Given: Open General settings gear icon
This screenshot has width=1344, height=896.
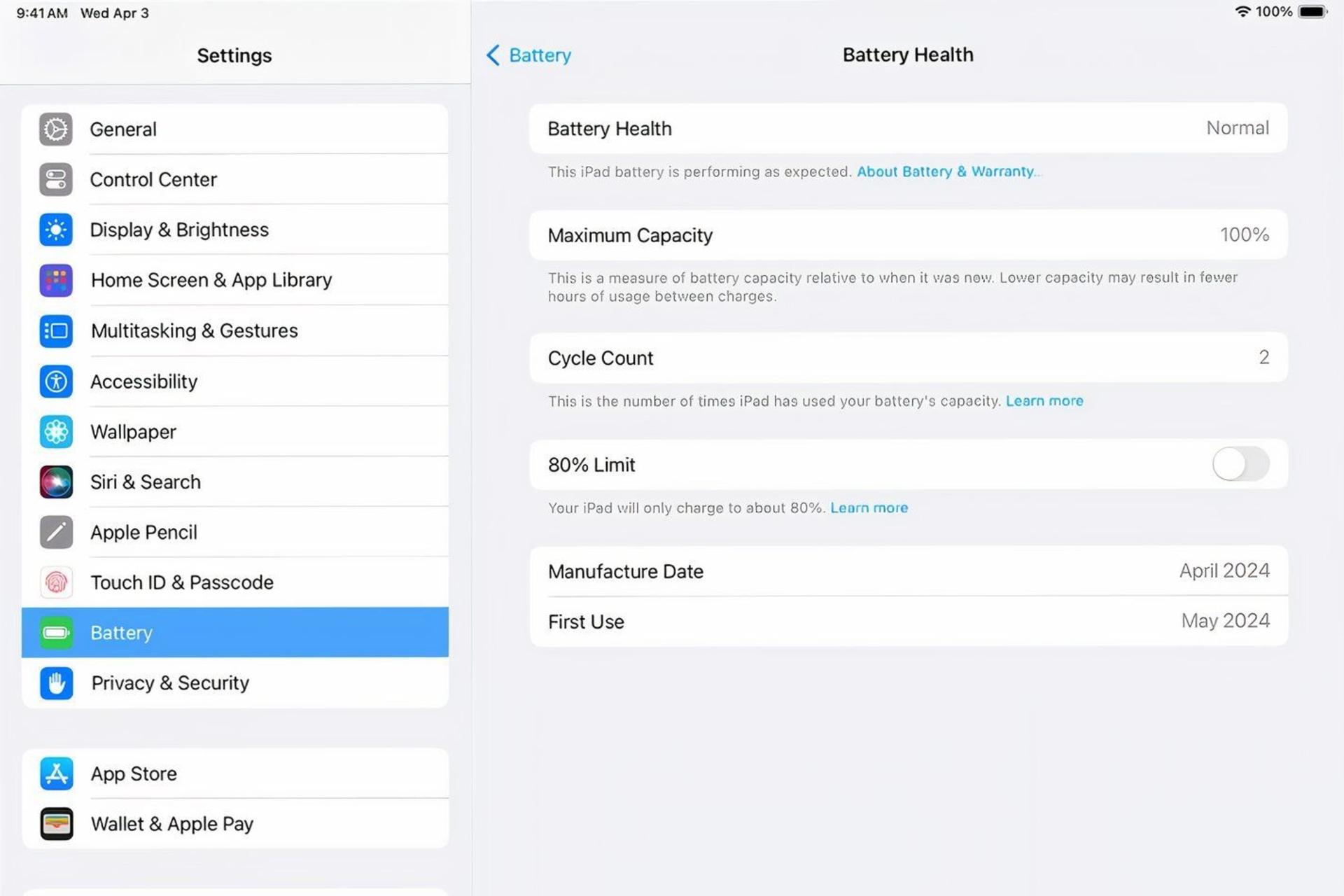Looking at the screenshot, I should 56,129.
